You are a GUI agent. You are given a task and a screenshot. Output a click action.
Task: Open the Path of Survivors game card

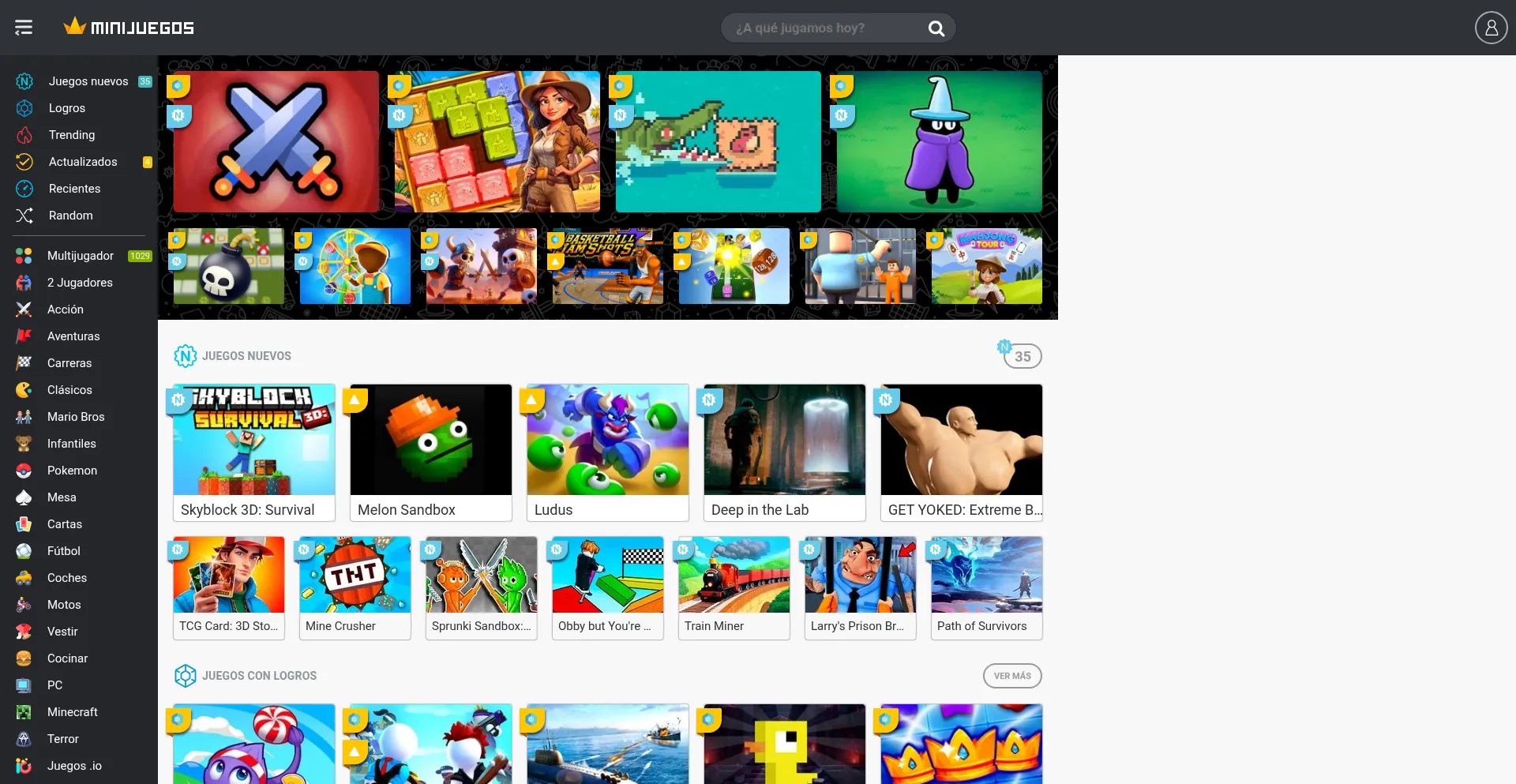(x=987, y=588)
